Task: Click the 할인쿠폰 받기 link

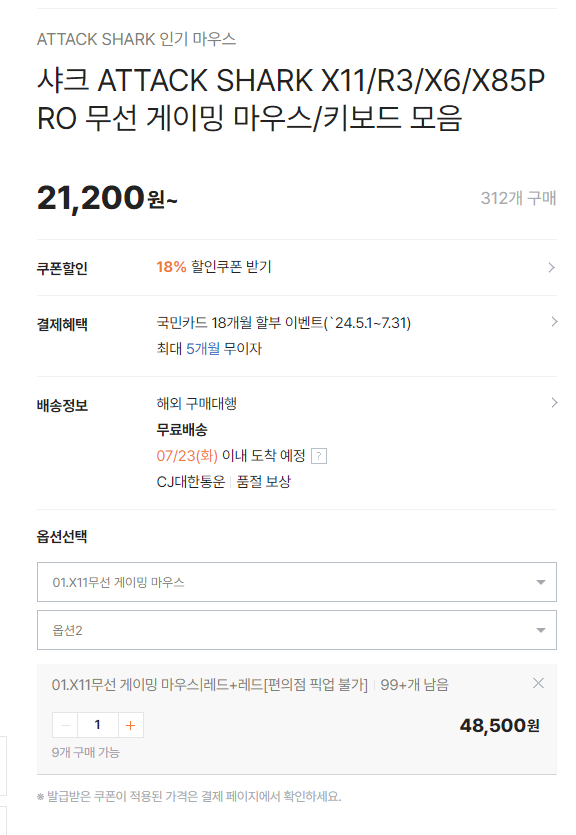Action: (231, 267)
